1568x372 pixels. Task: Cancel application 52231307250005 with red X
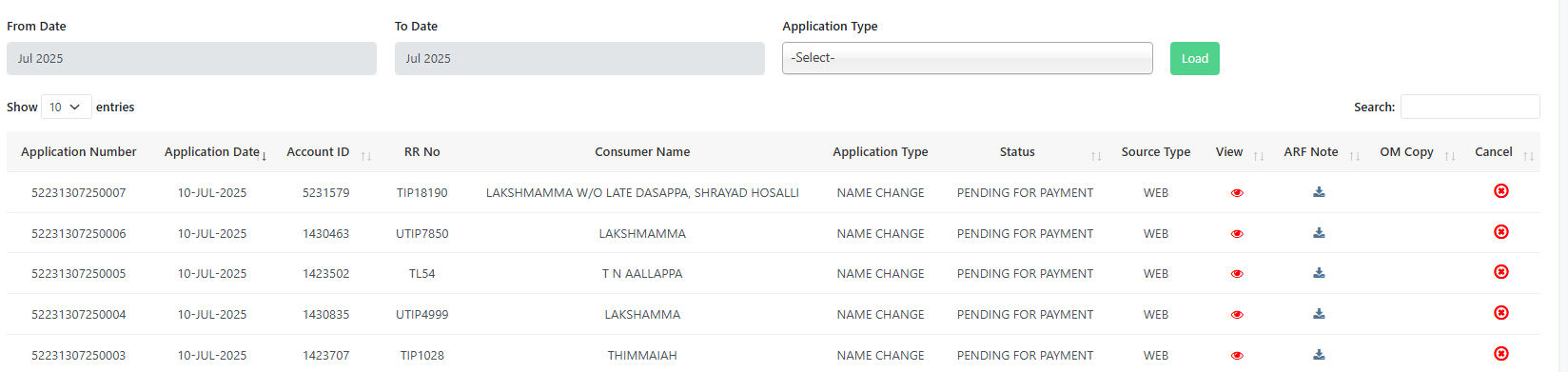click(1501, 272)
